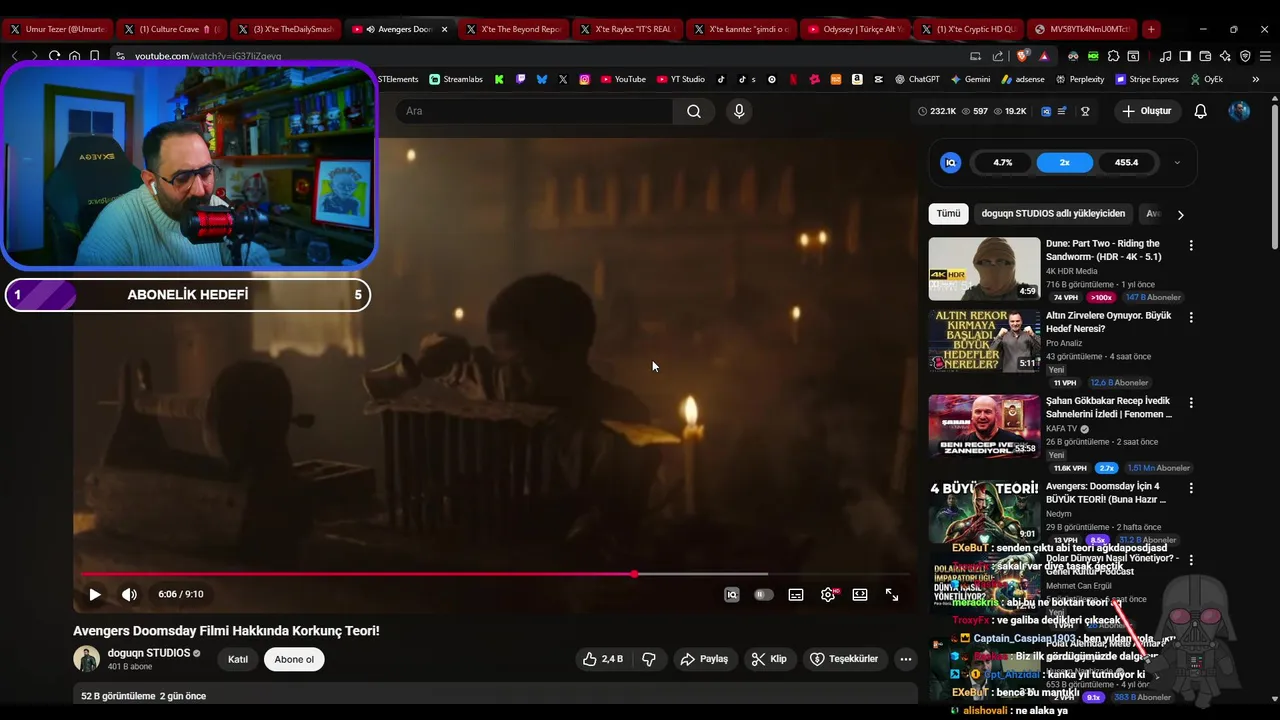Screen dimensions: 1280x720
Task: Open the Dune: Part Two video thumbnail
Action: pos(984,268)
